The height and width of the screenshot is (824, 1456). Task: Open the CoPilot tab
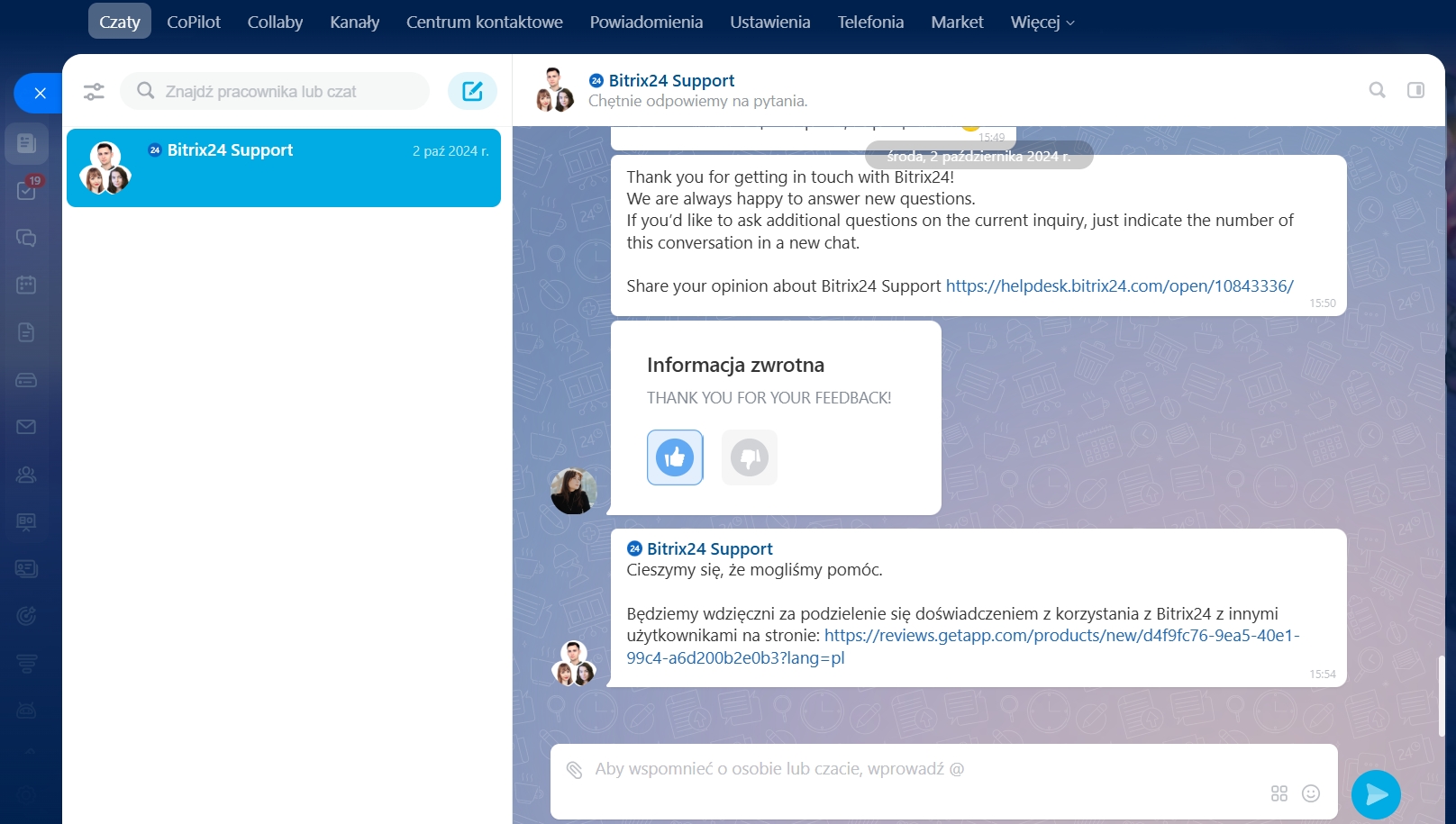[194, 22]
